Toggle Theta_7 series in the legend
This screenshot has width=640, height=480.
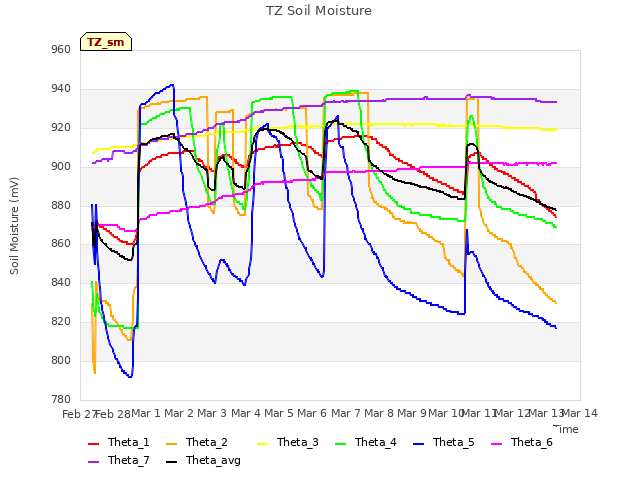pos(119,460)
